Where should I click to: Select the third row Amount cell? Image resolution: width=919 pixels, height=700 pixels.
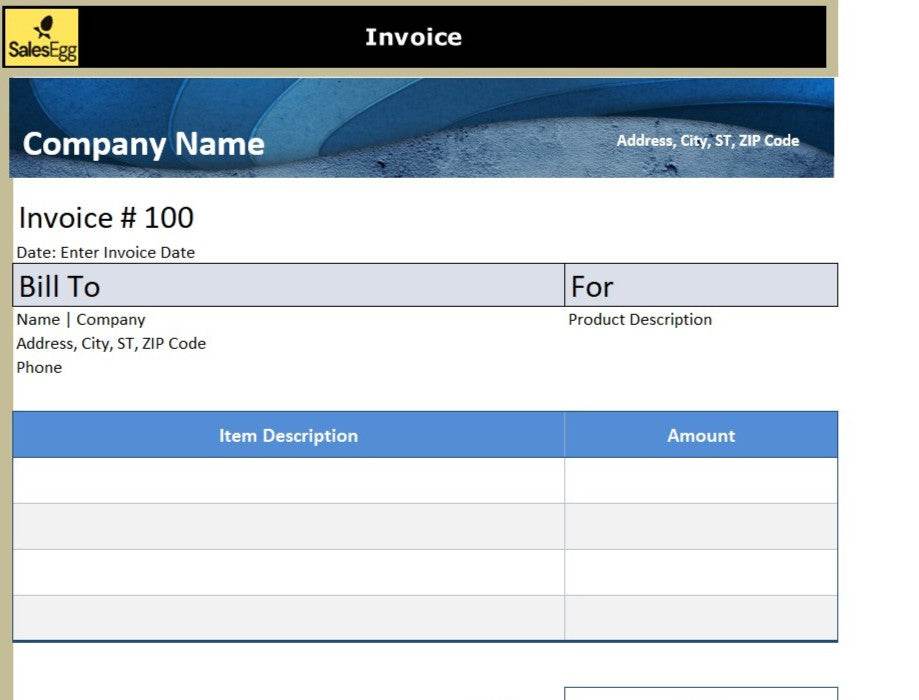point(700,573)
